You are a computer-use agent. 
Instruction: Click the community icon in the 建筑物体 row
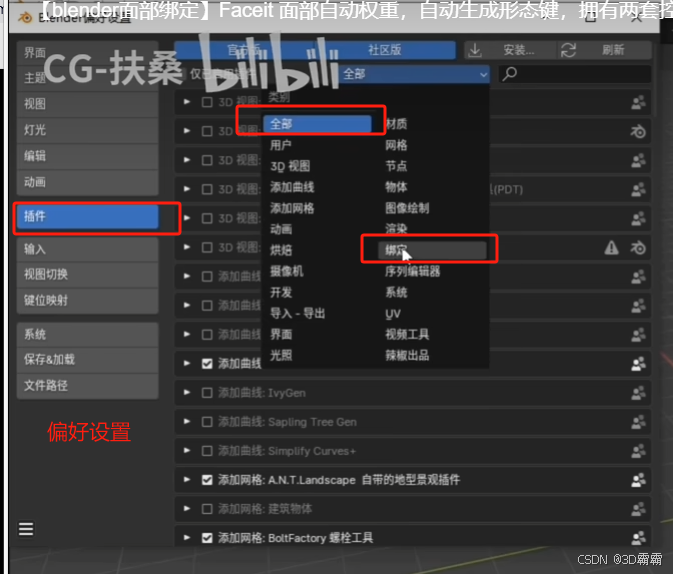click(638, 509)
